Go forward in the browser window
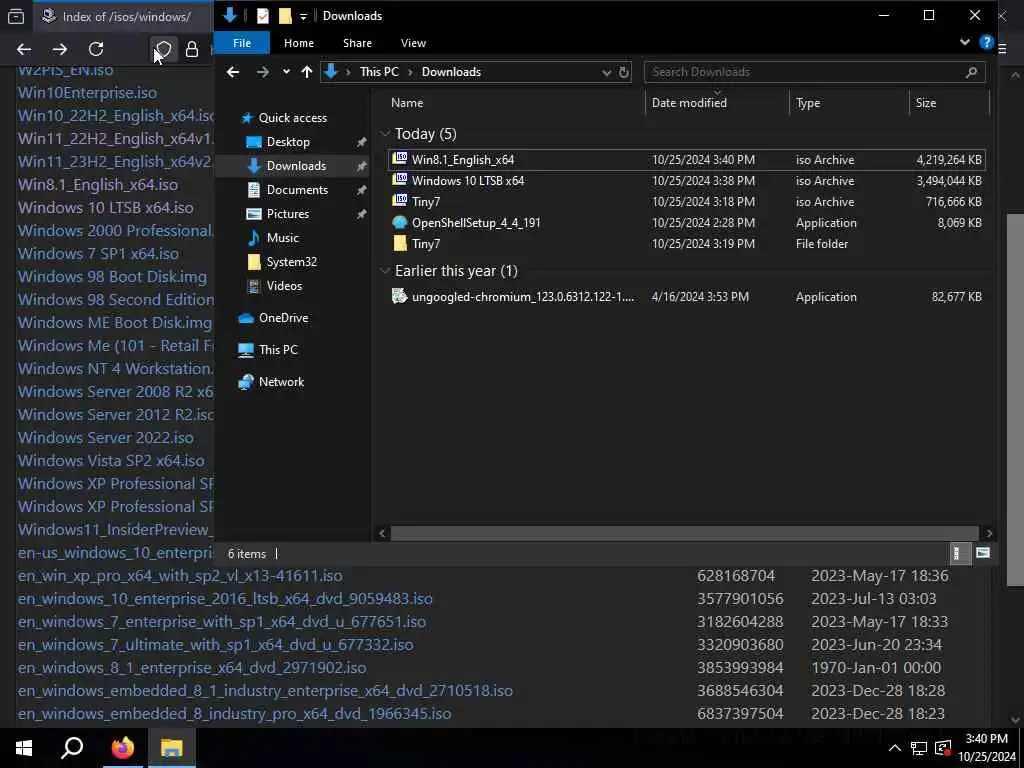 (x=59, y=49)
